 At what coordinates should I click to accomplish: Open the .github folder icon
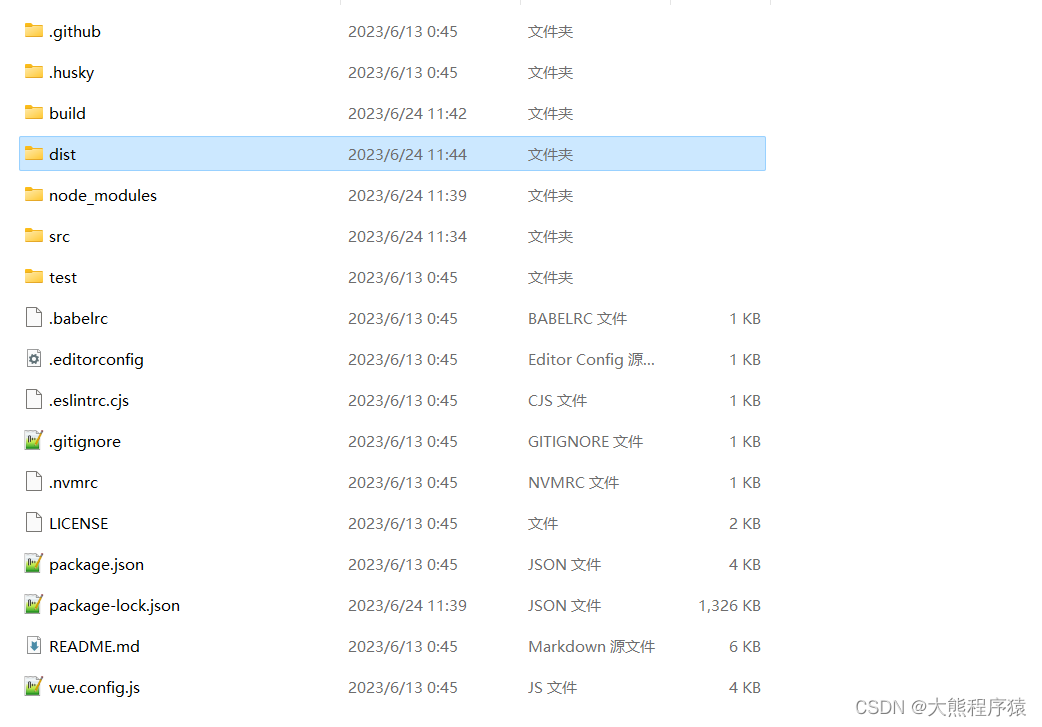(x=32, y=31)
